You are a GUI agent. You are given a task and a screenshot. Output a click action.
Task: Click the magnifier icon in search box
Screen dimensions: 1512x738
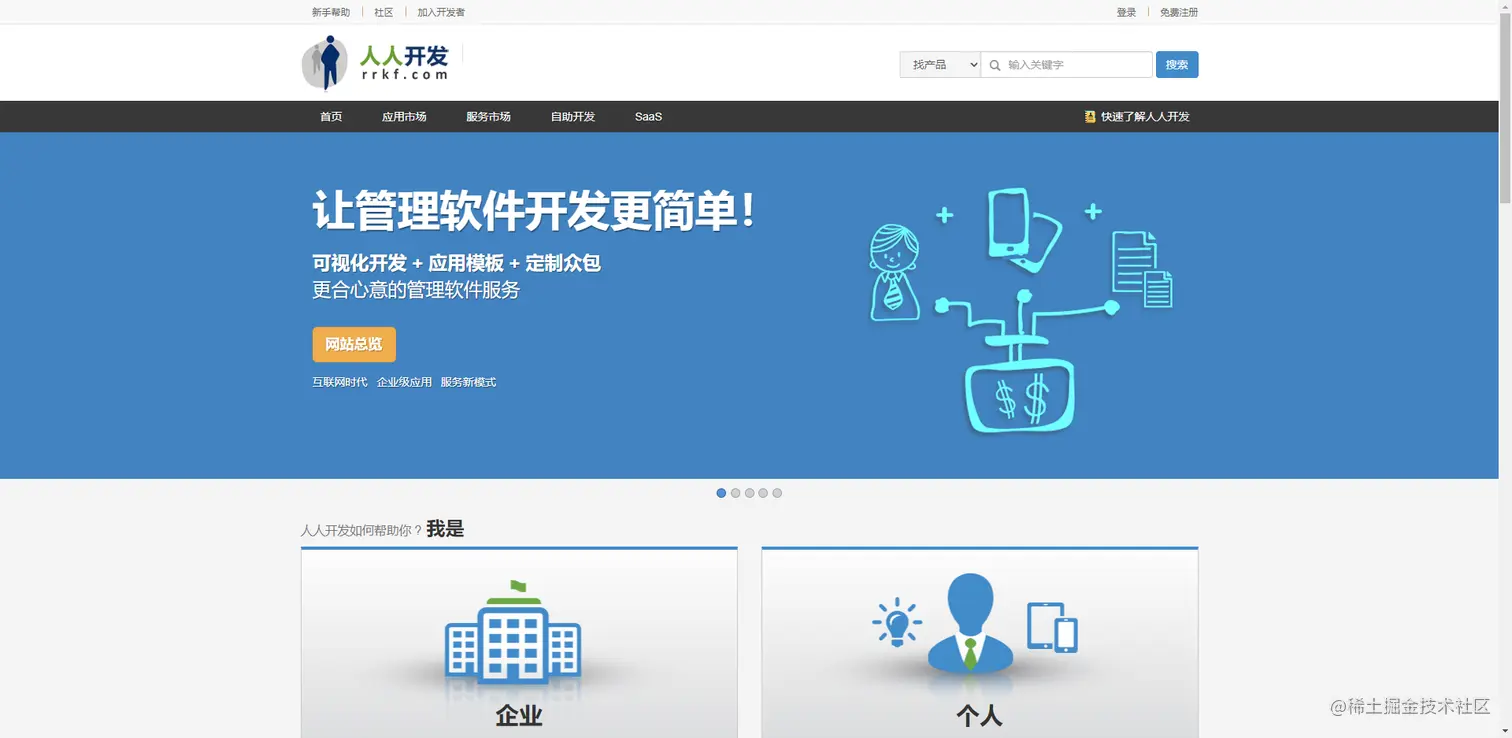click(x=995, y=65)
